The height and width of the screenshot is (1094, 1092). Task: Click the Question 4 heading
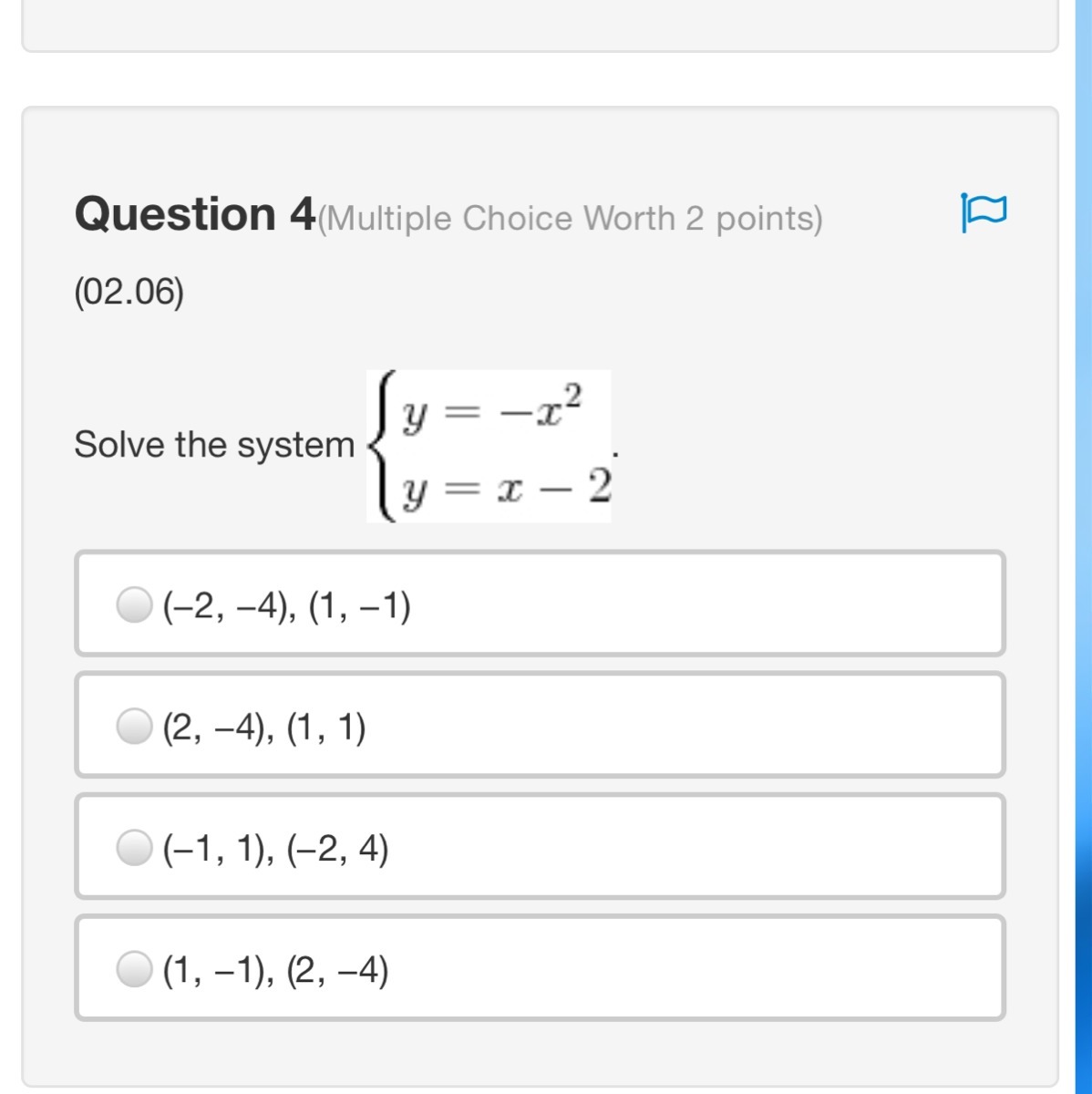point(195,214)
